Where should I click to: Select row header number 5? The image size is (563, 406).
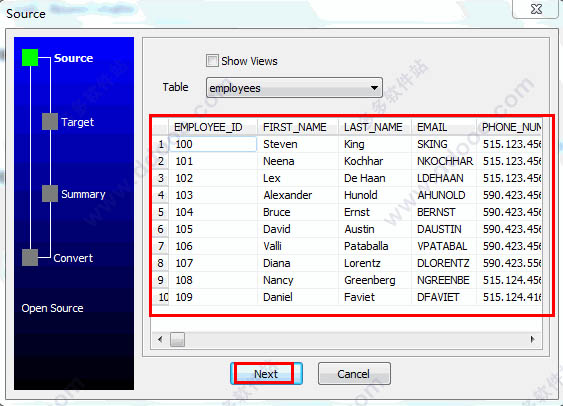click(x=160, y=212)
